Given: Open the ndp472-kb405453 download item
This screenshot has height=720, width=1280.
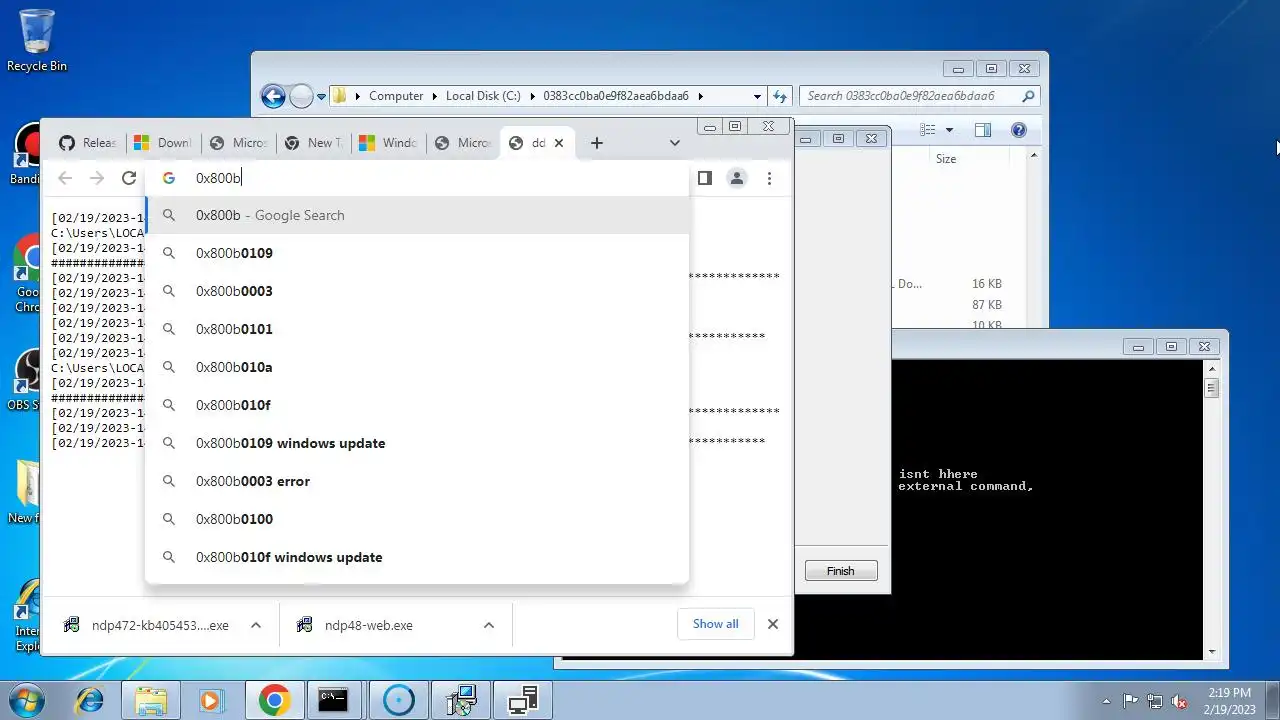Looking at the screenshot, I should tap(147, 625).
